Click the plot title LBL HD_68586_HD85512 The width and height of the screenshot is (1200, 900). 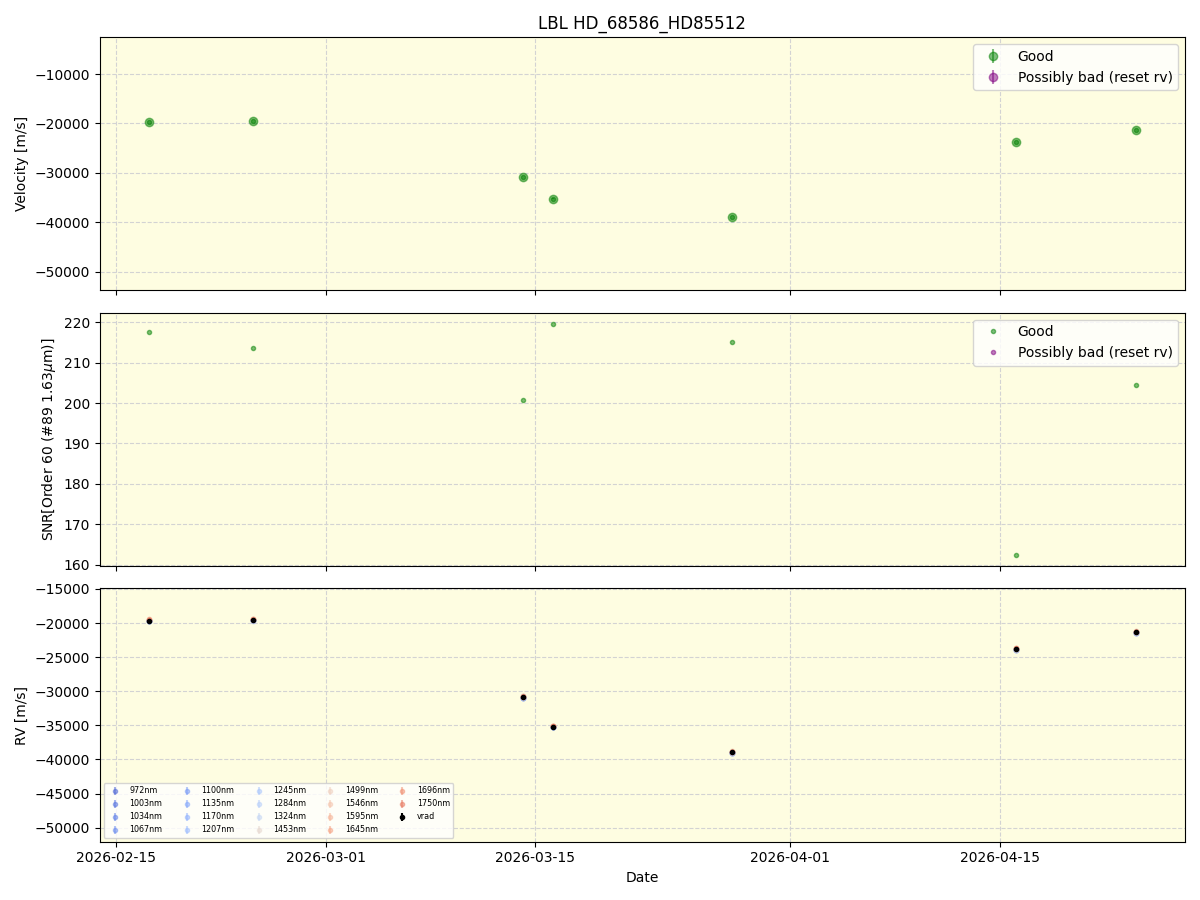pyautogui.click(x=641, y=23)
